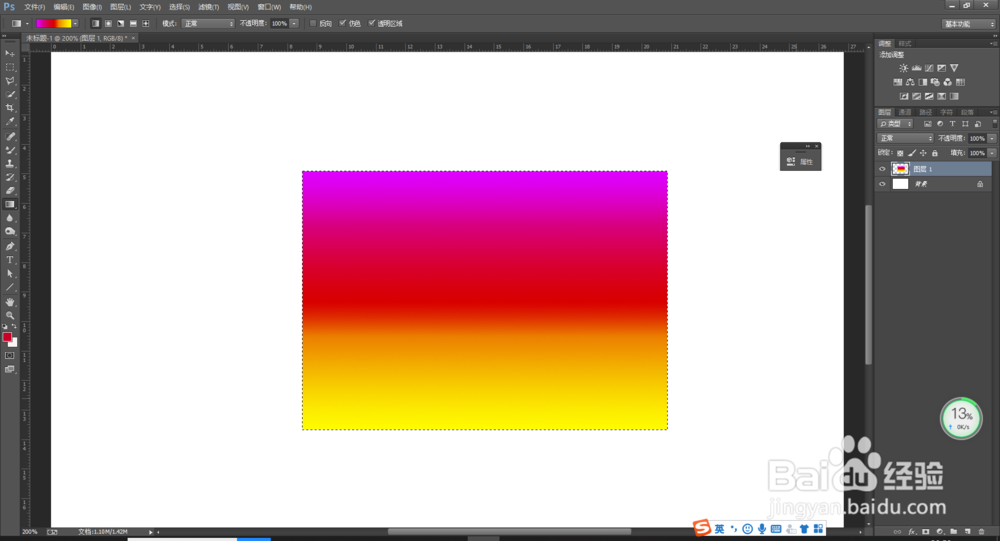Select the Quick Selection tool
1000x541 pixels.
10,94
